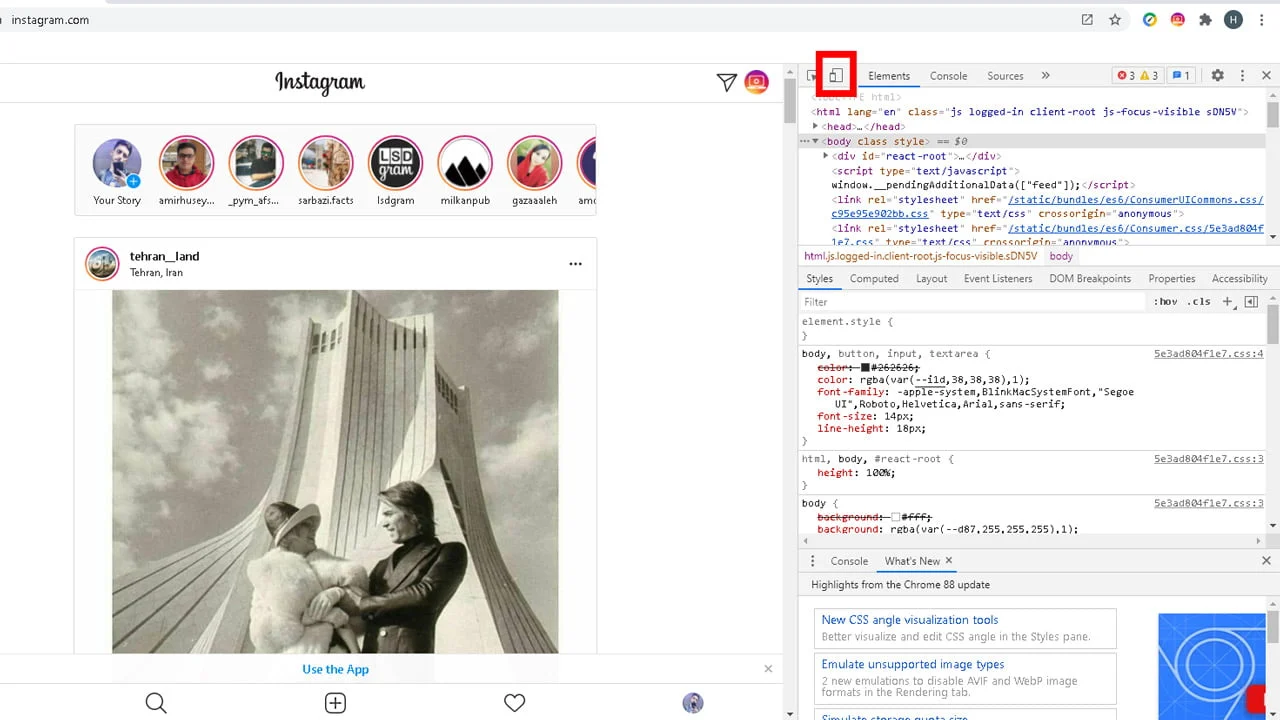Open the warning count indicator
1280x720 pixels.
[x=1149, y=76]
